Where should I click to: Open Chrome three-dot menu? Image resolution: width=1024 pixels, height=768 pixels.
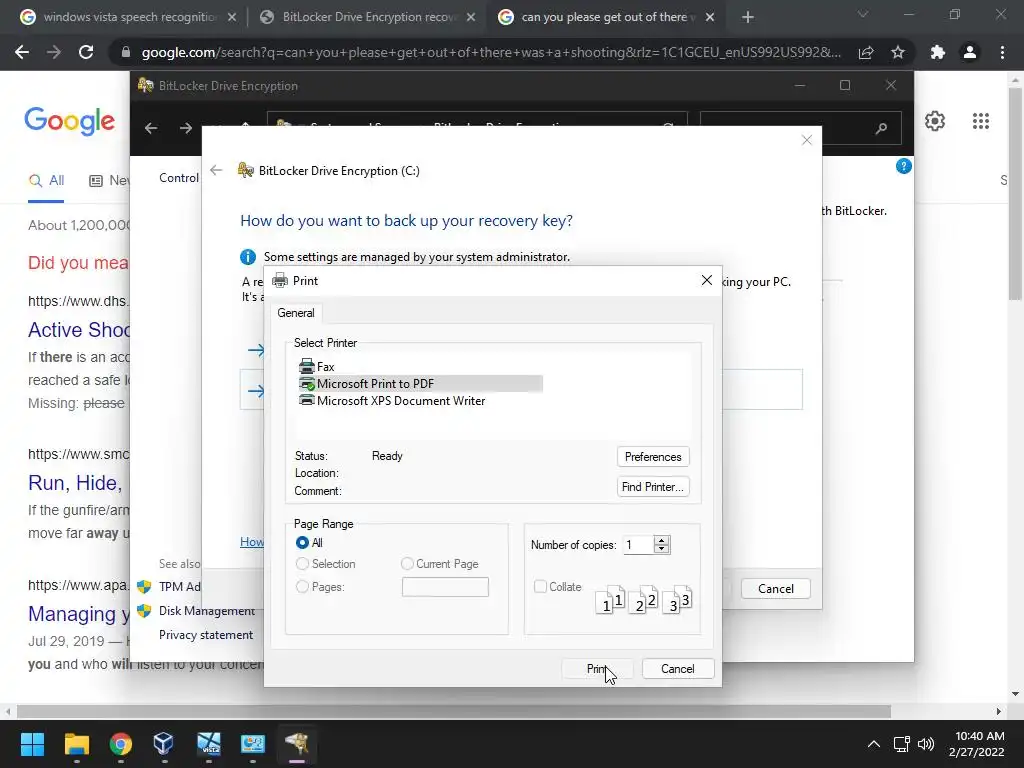(x=1002, y=52)
